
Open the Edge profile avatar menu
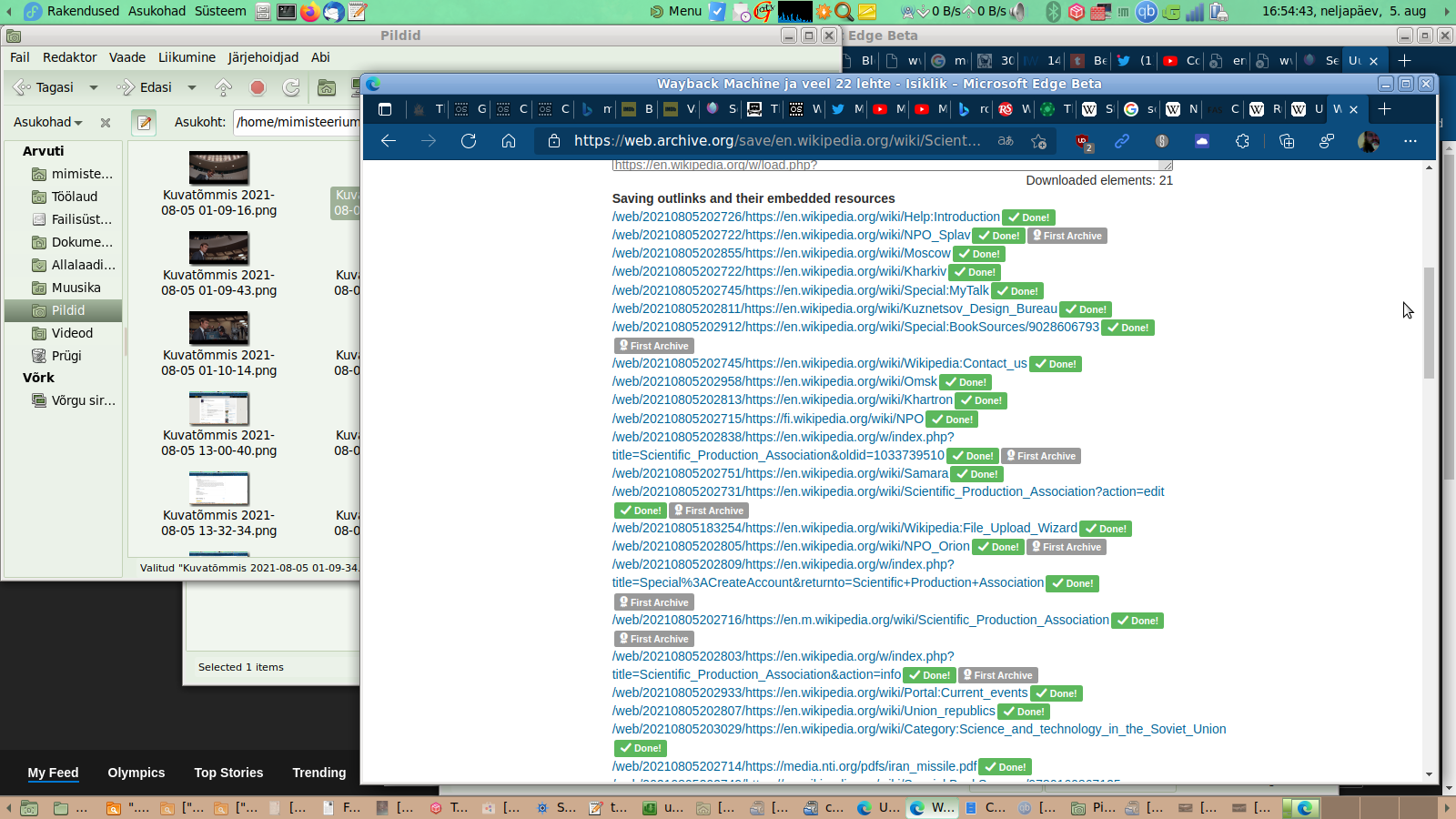pyautogui.click(x=1368, y=141)
